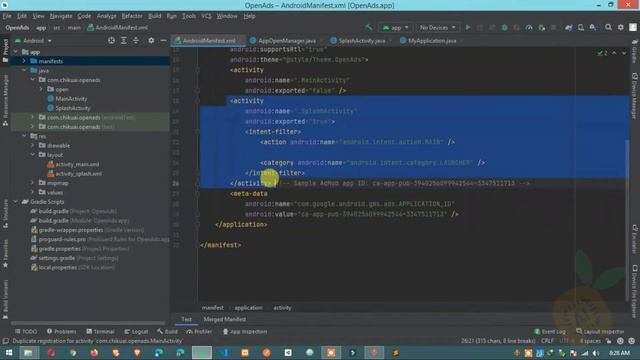Click Select Opened File target icon
The width and height of the screenshot is (640, 360).
(x=111, y=40)
